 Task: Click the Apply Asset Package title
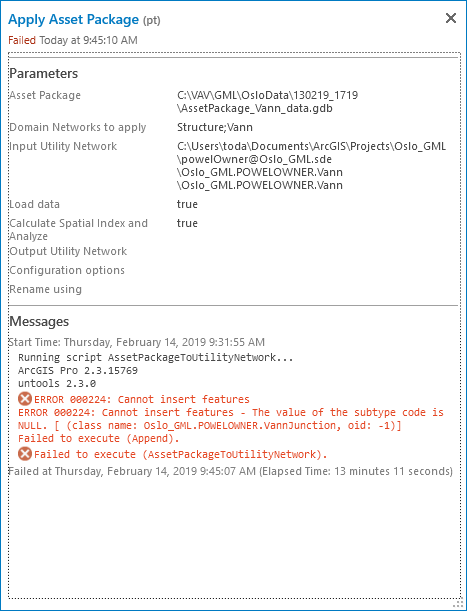point(73,19)
